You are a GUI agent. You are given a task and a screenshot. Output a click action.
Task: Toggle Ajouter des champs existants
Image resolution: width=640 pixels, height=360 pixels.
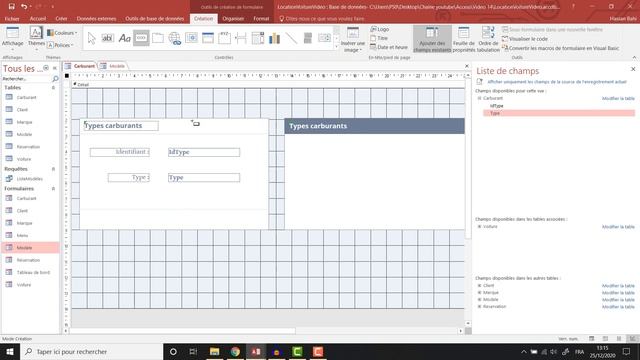point(432,39)
